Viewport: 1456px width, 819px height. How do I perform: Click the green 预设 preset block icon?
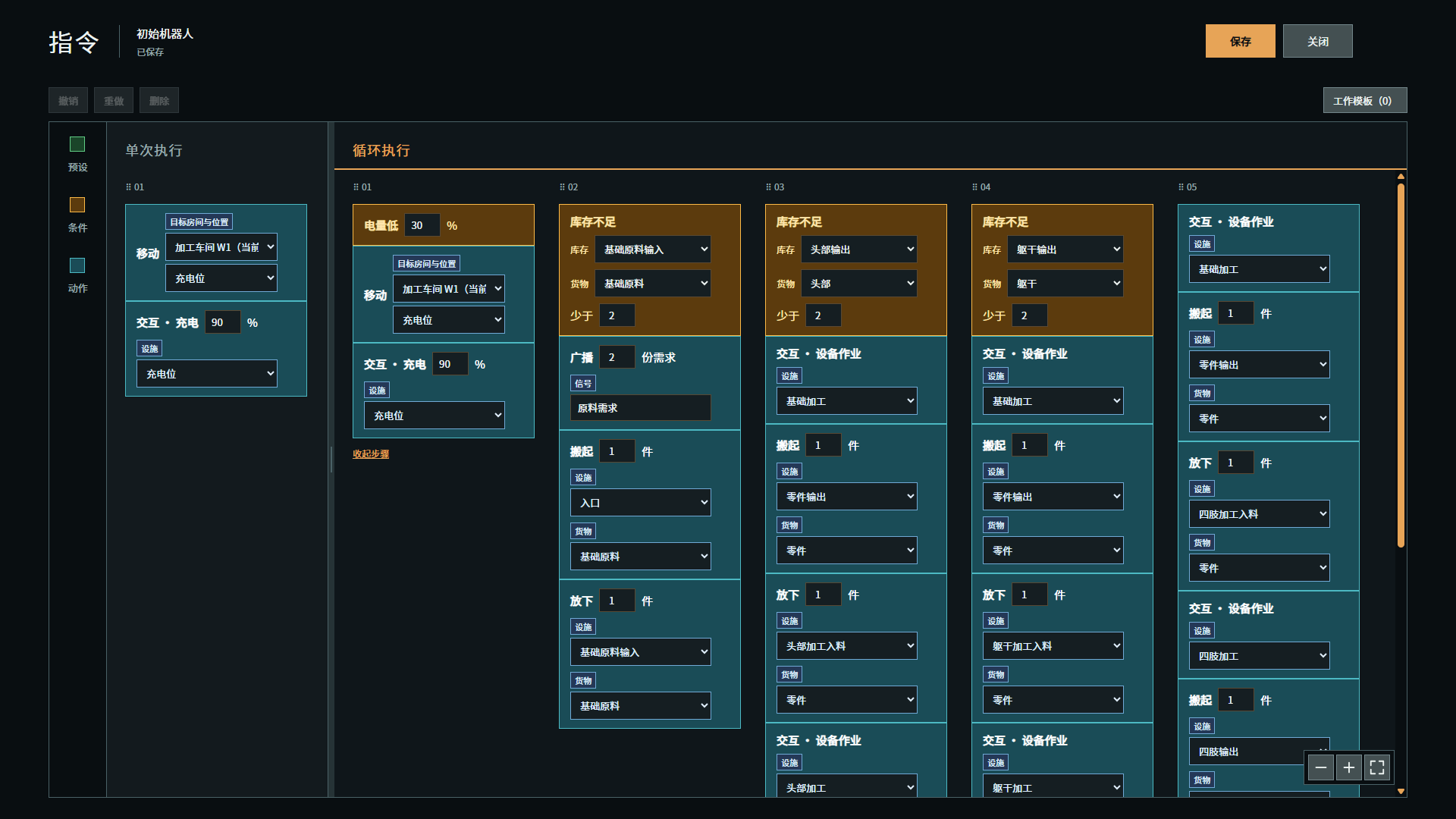click(77, 144)
